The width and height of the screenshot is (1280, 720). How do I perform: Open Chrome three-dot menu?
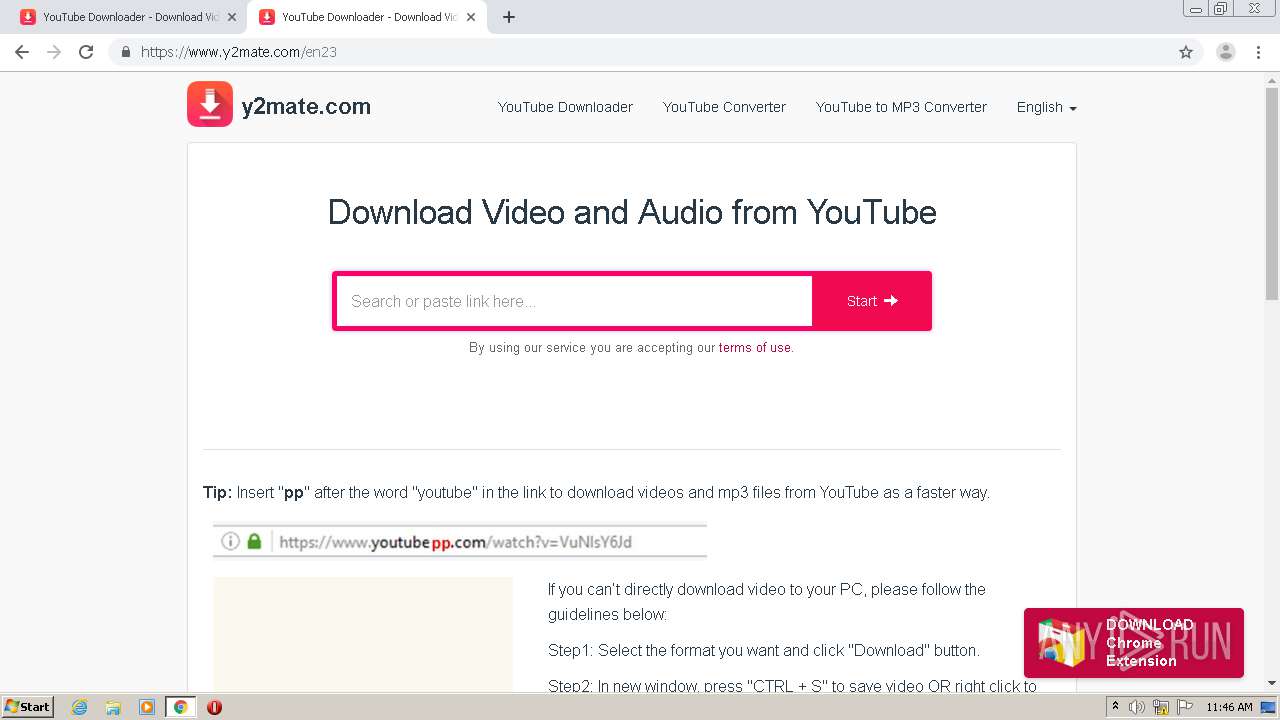pyautogui.click(x=1258, y=52)
